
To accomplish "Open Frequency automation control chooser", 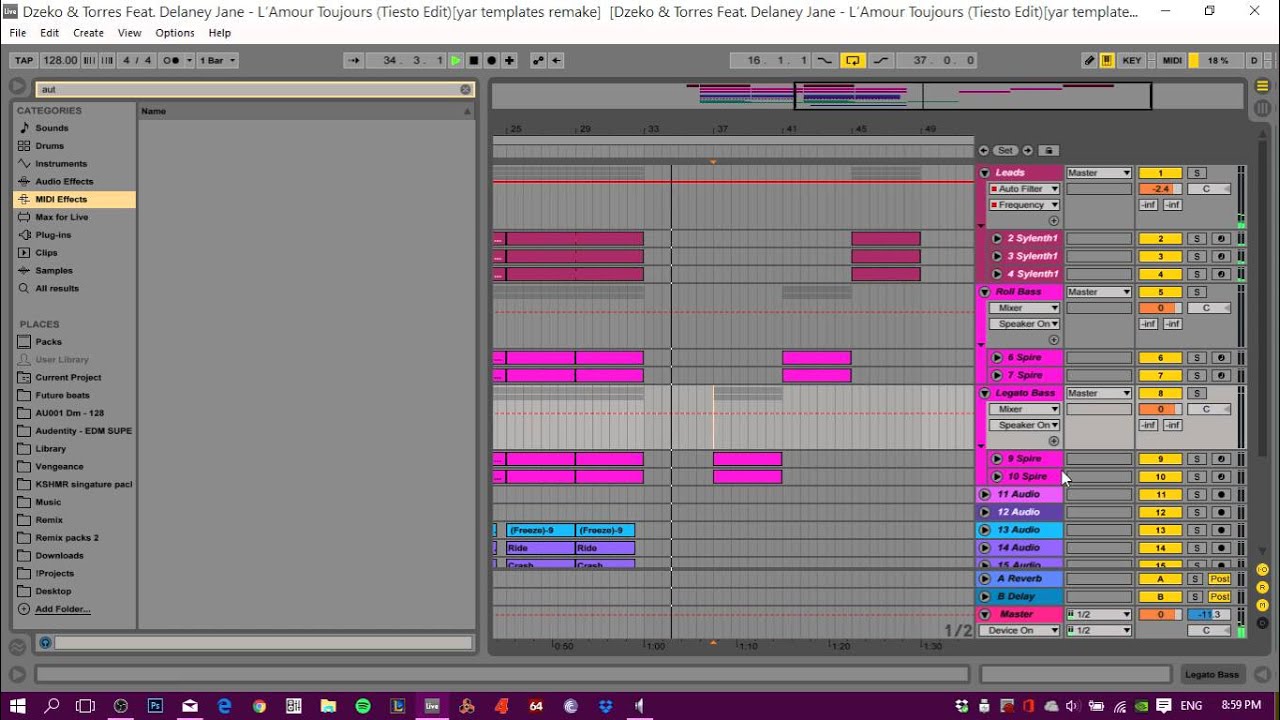I will pyautogui.click(x=1024, y=205).
